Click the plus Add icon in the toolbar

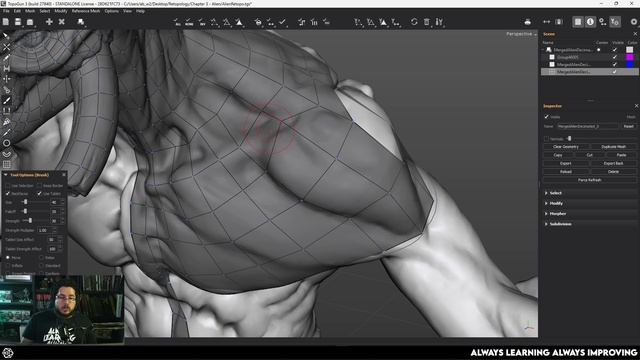pos(49,22)
